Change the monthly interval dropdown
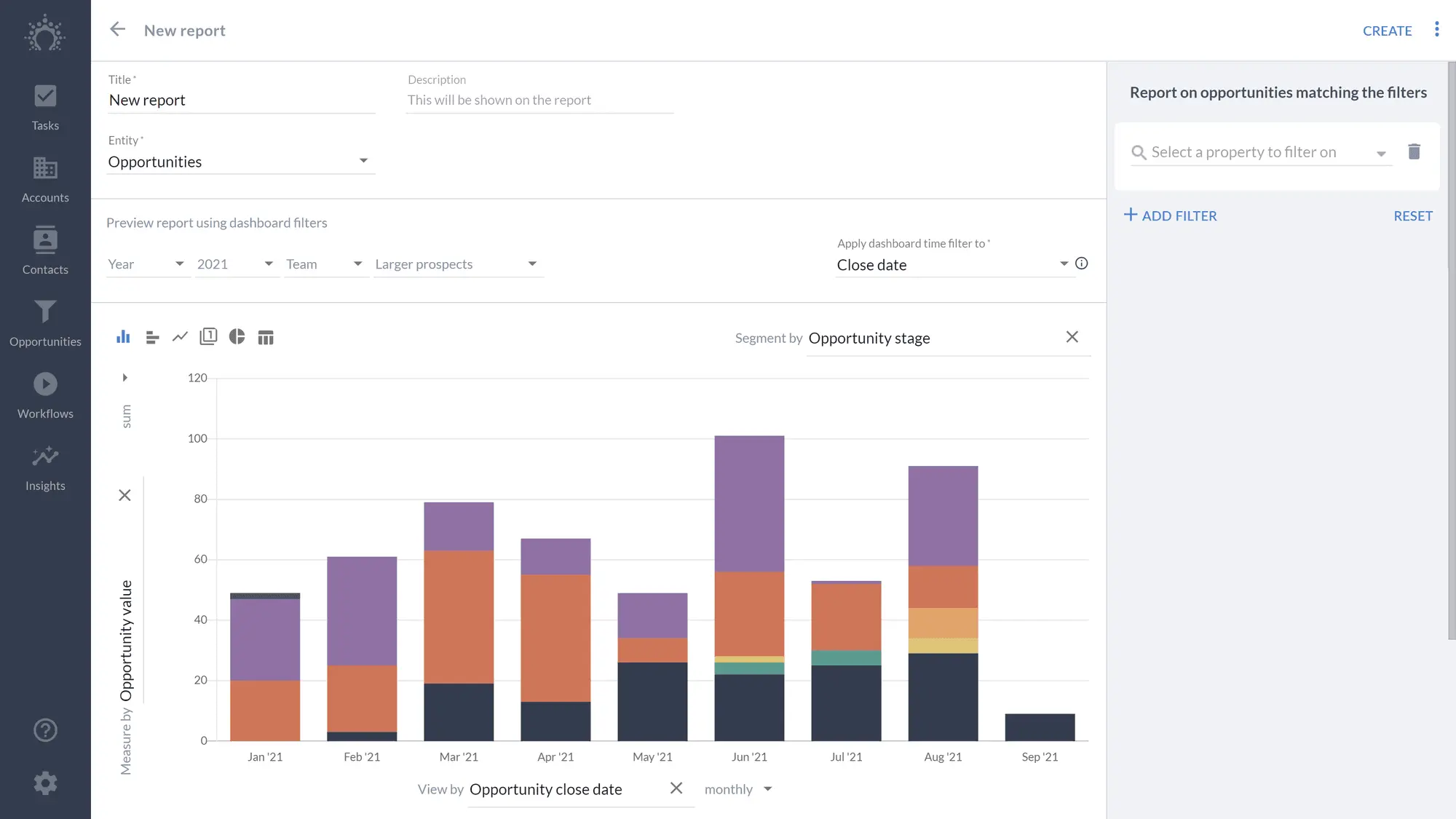 click(737, 788)
